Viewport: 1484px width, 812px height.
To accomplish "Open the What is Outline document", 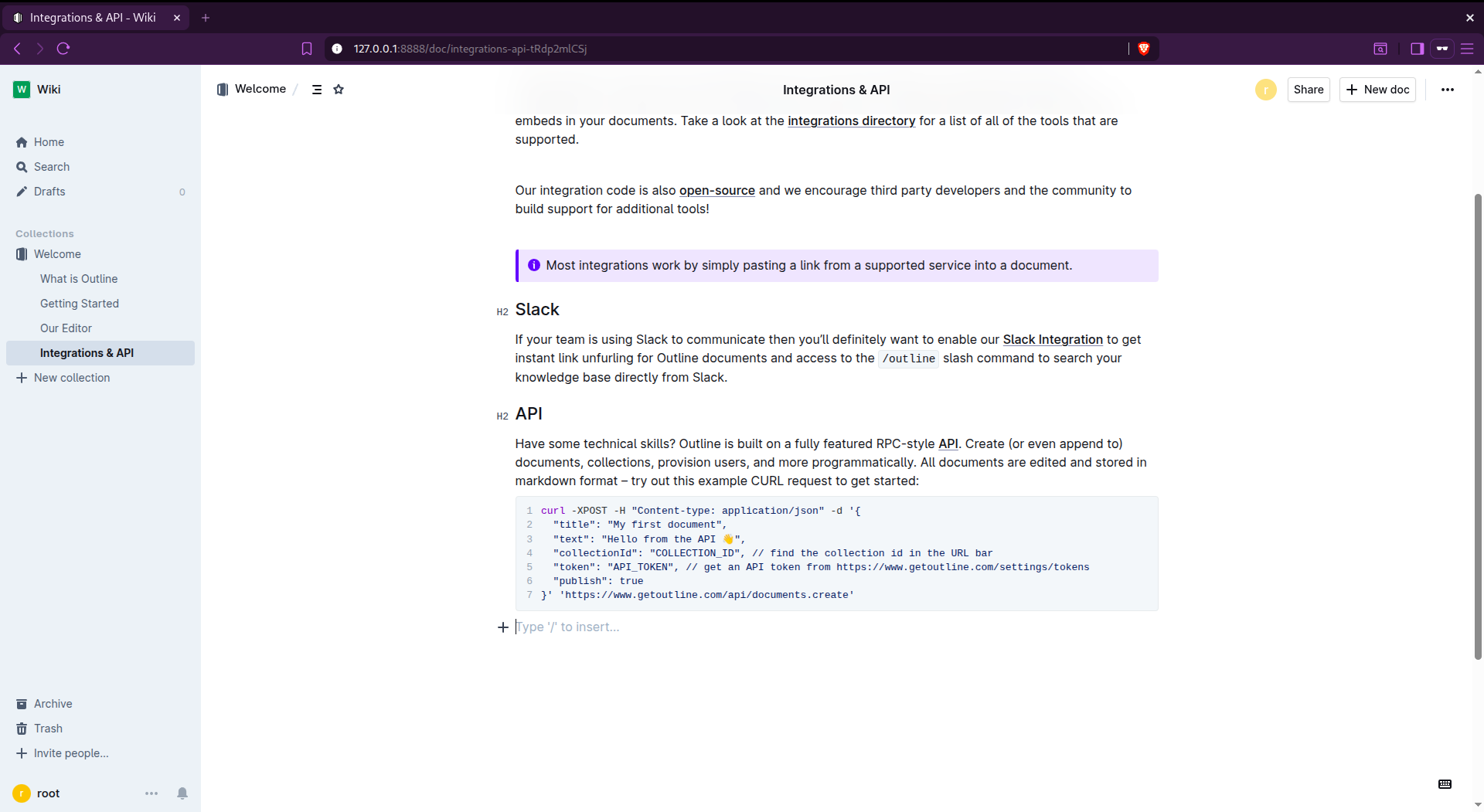I will click(79, 279).
